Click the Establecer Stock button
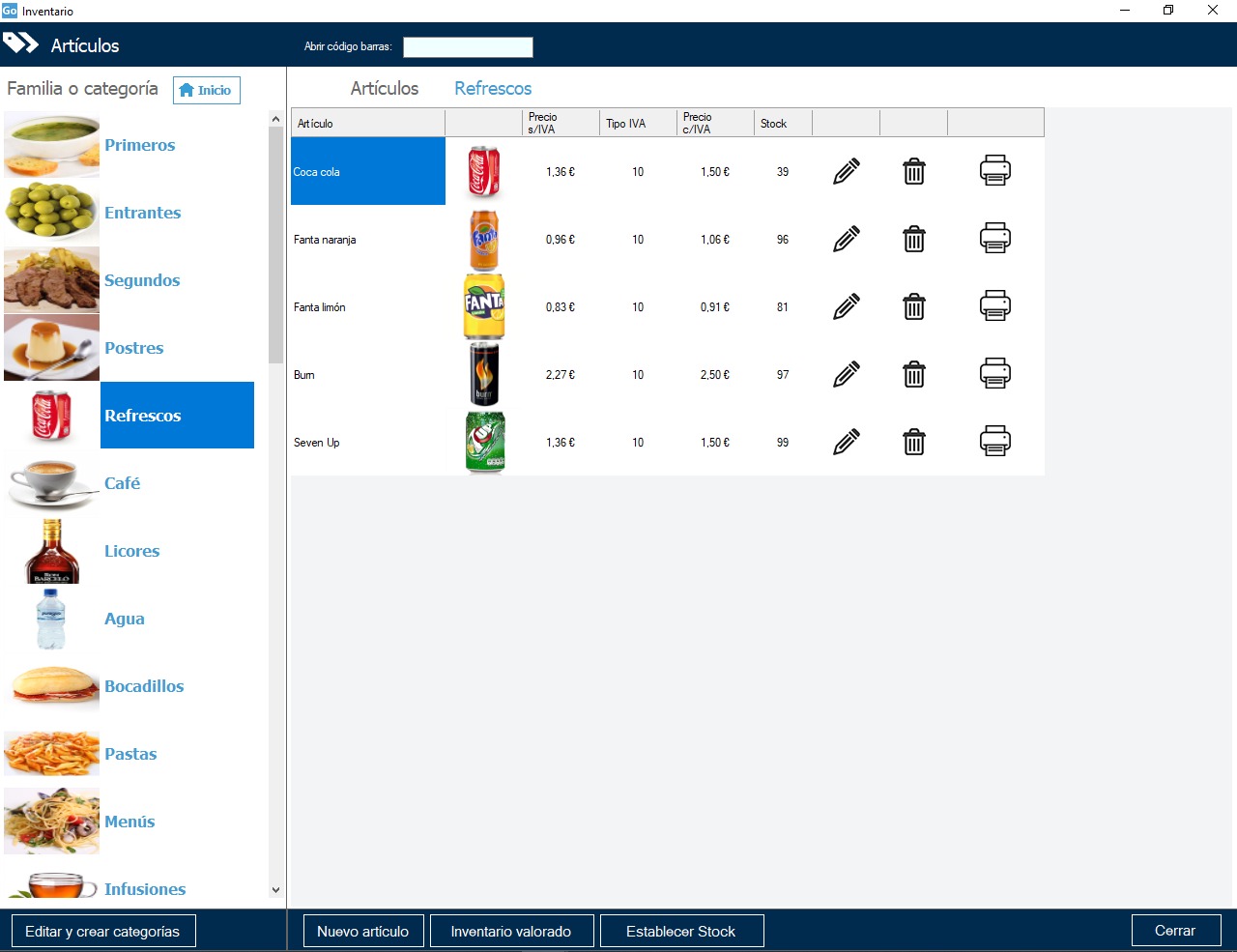Screen dimensions: 1237x952 (x=681, y=931)
